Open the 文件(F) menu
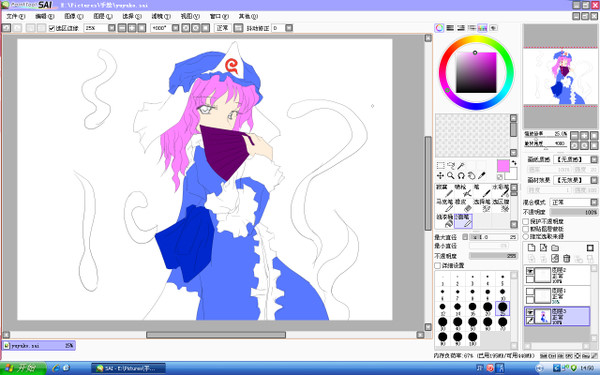This screenshot has height=375, width=600. tap(16, 16)
